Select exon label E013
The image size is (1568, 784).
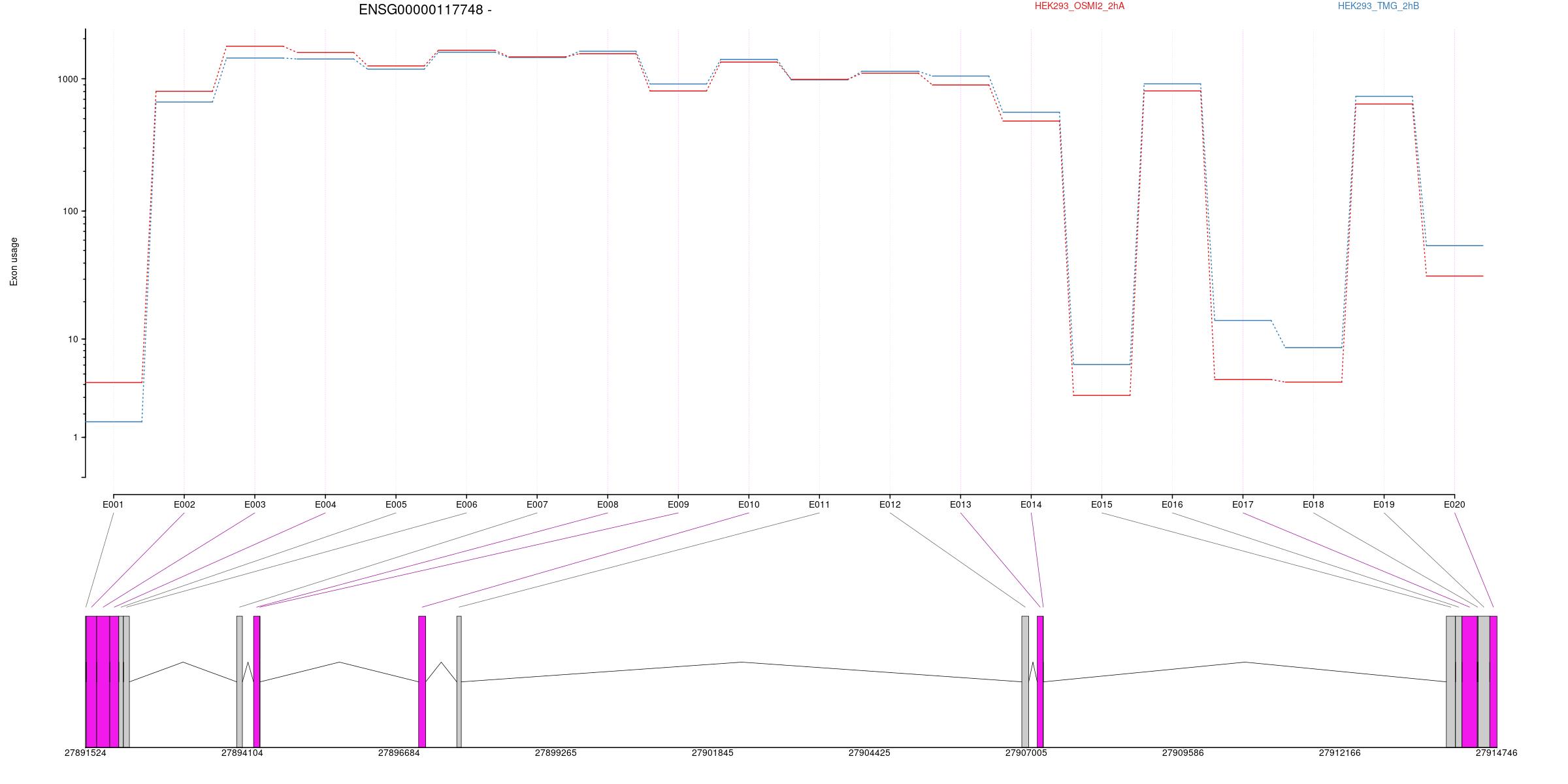click(960, 504)
